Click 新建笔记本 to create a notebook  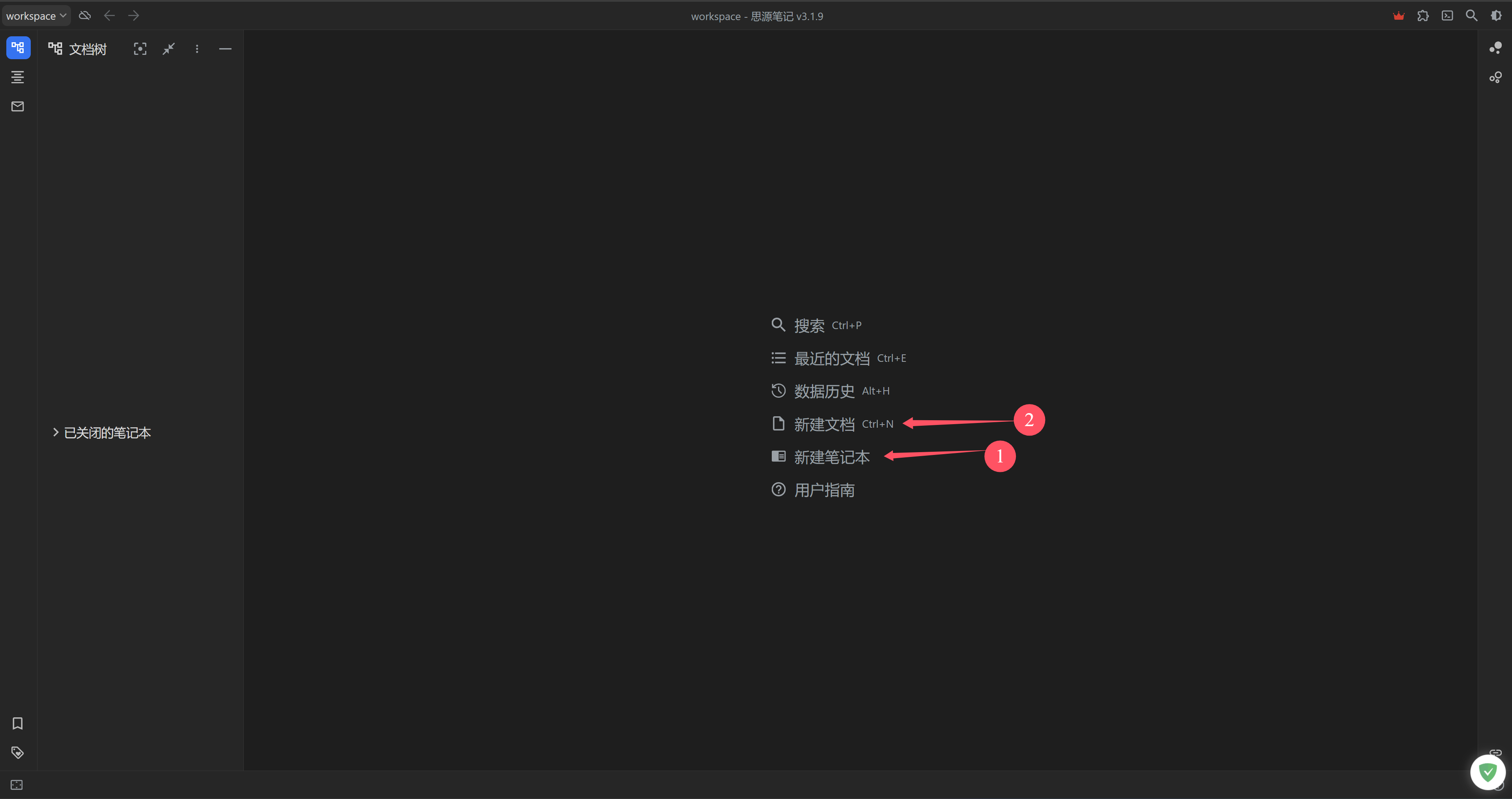(x=831, y=457)
